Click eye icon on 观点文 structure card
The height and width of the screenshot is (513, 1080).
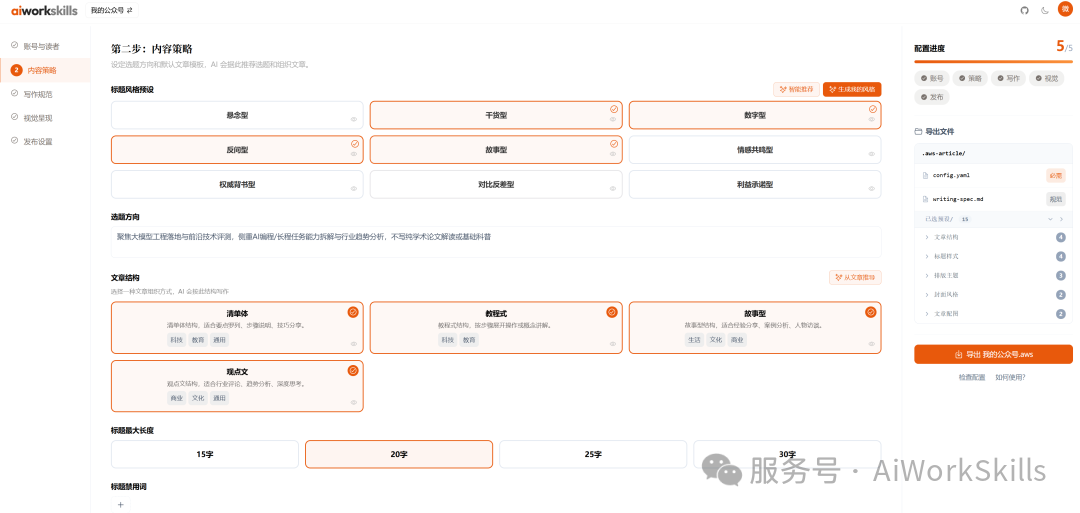point(354,402)
